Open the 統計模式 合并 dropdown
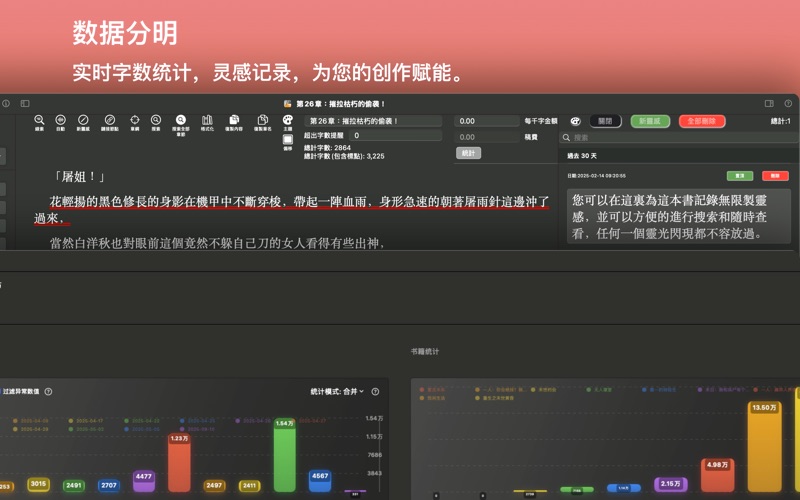The width and height of the screenshot is (800, 500). pyautogui.click(x=338, y=392)
